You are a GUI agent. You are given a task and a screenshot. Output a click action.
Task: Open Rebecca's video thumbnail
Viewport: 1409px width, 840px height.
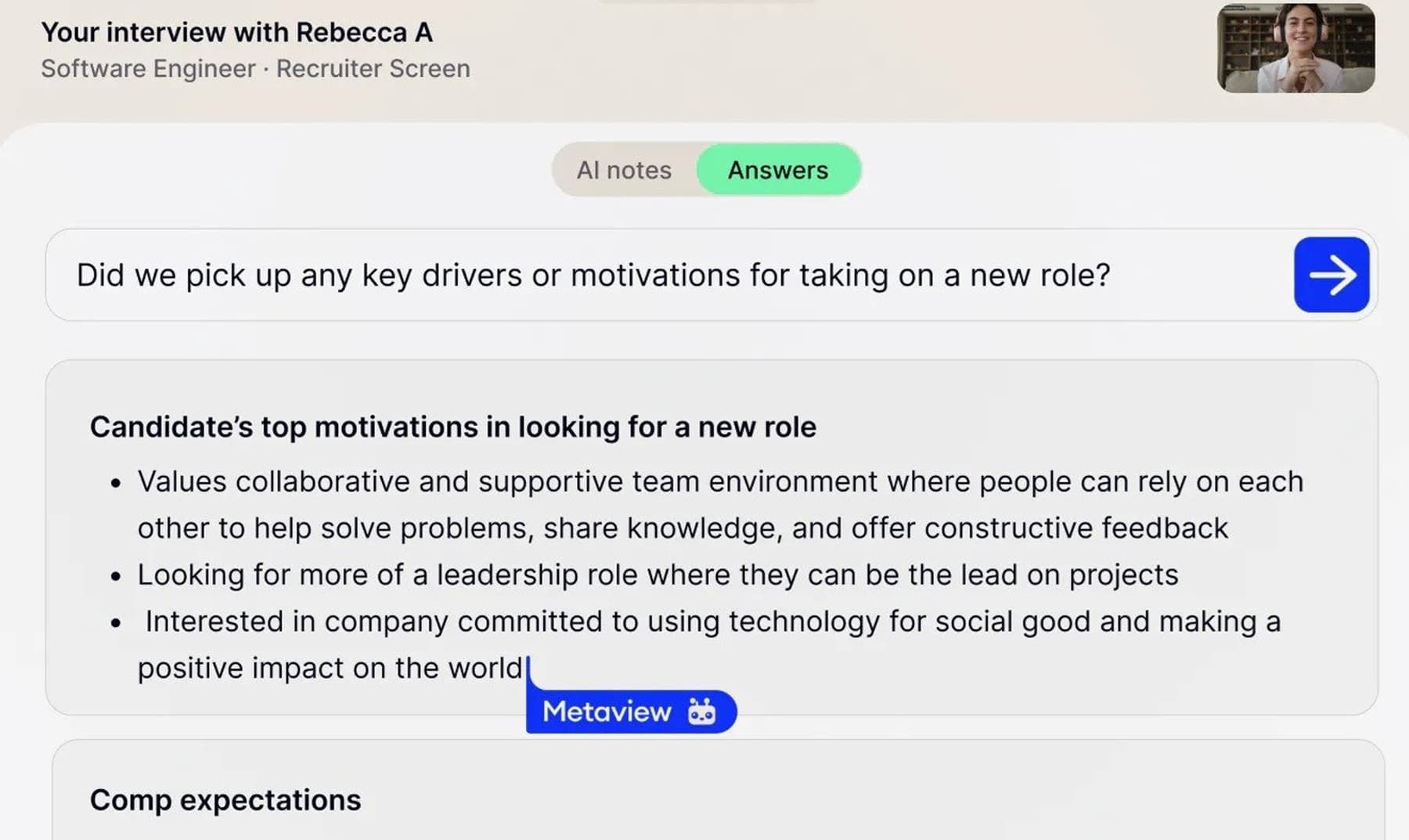[1295, 49]
